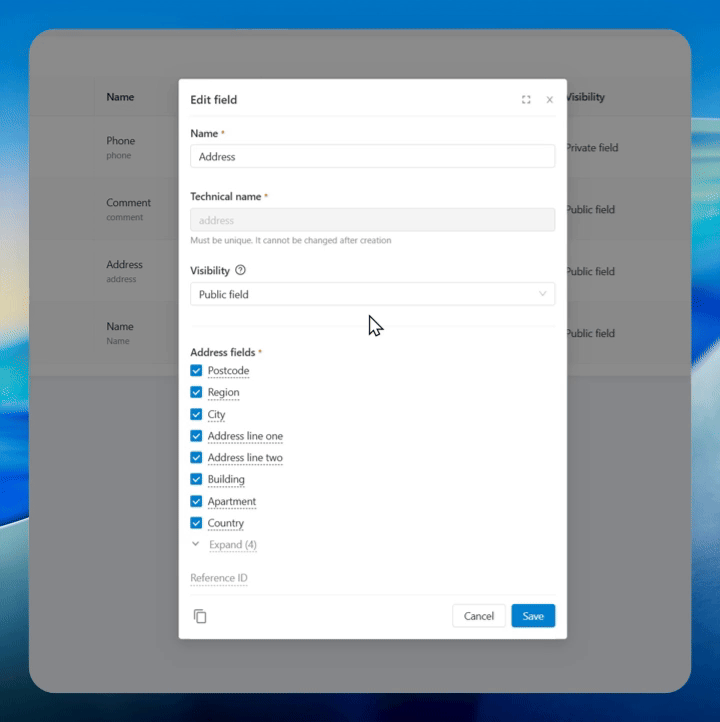Screen dimensions: 720x722
Task: Toggle the Address line two checkbox
Action: pyautogui.click(x=196, y=457)
